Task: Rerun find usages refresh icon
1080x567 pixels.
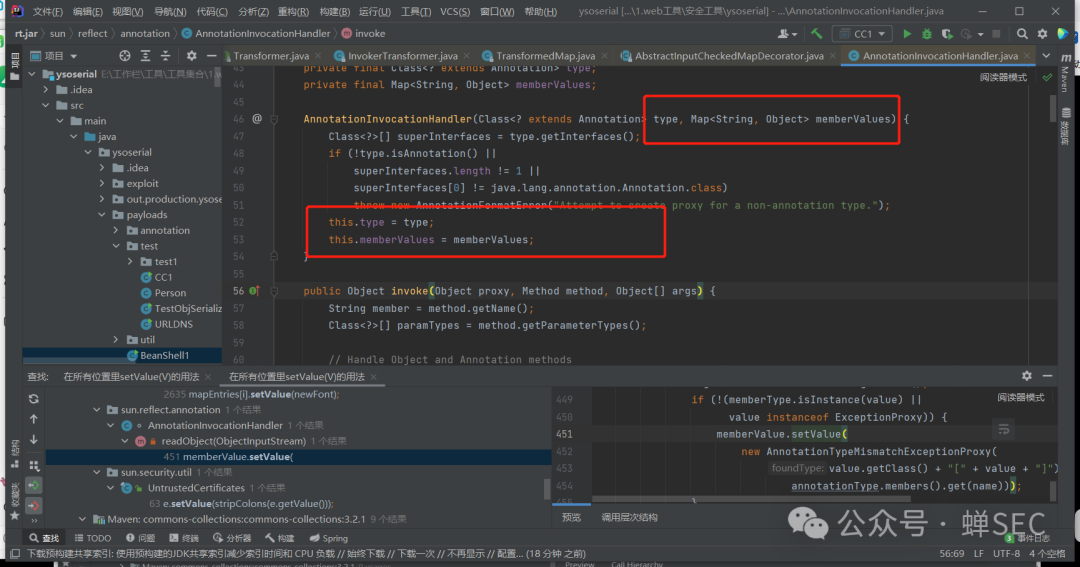Action: [x=34, y=398]
